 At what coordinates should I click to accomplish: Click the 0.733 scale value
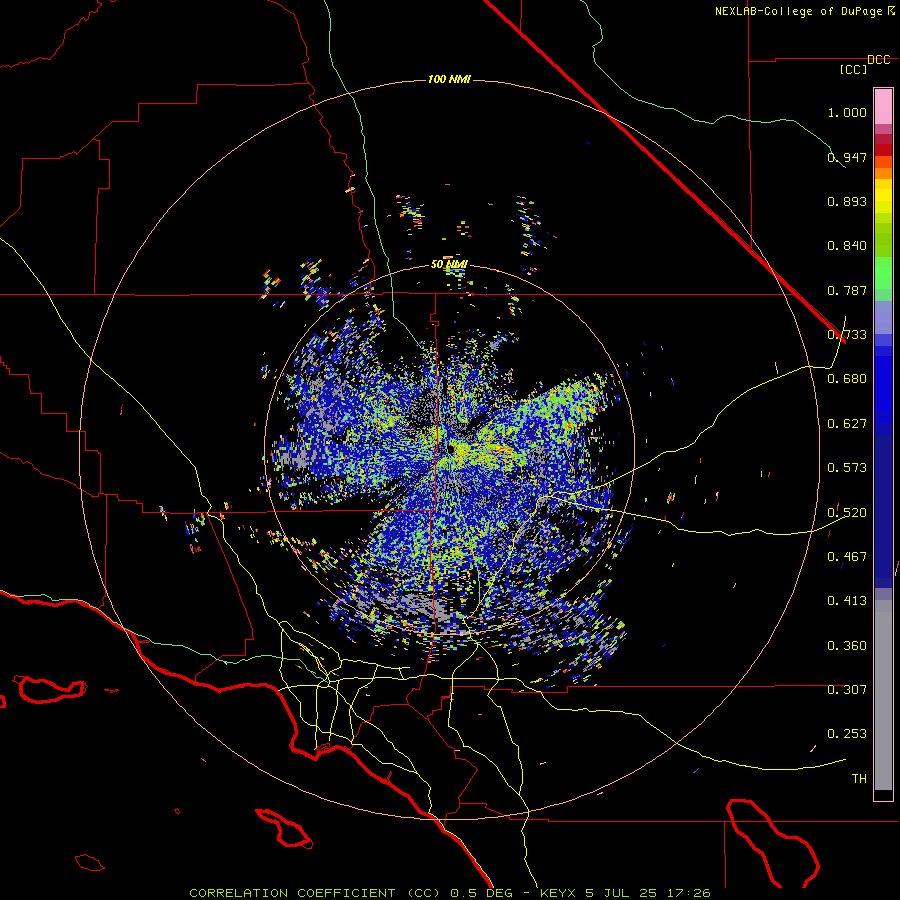click(847, 335)
